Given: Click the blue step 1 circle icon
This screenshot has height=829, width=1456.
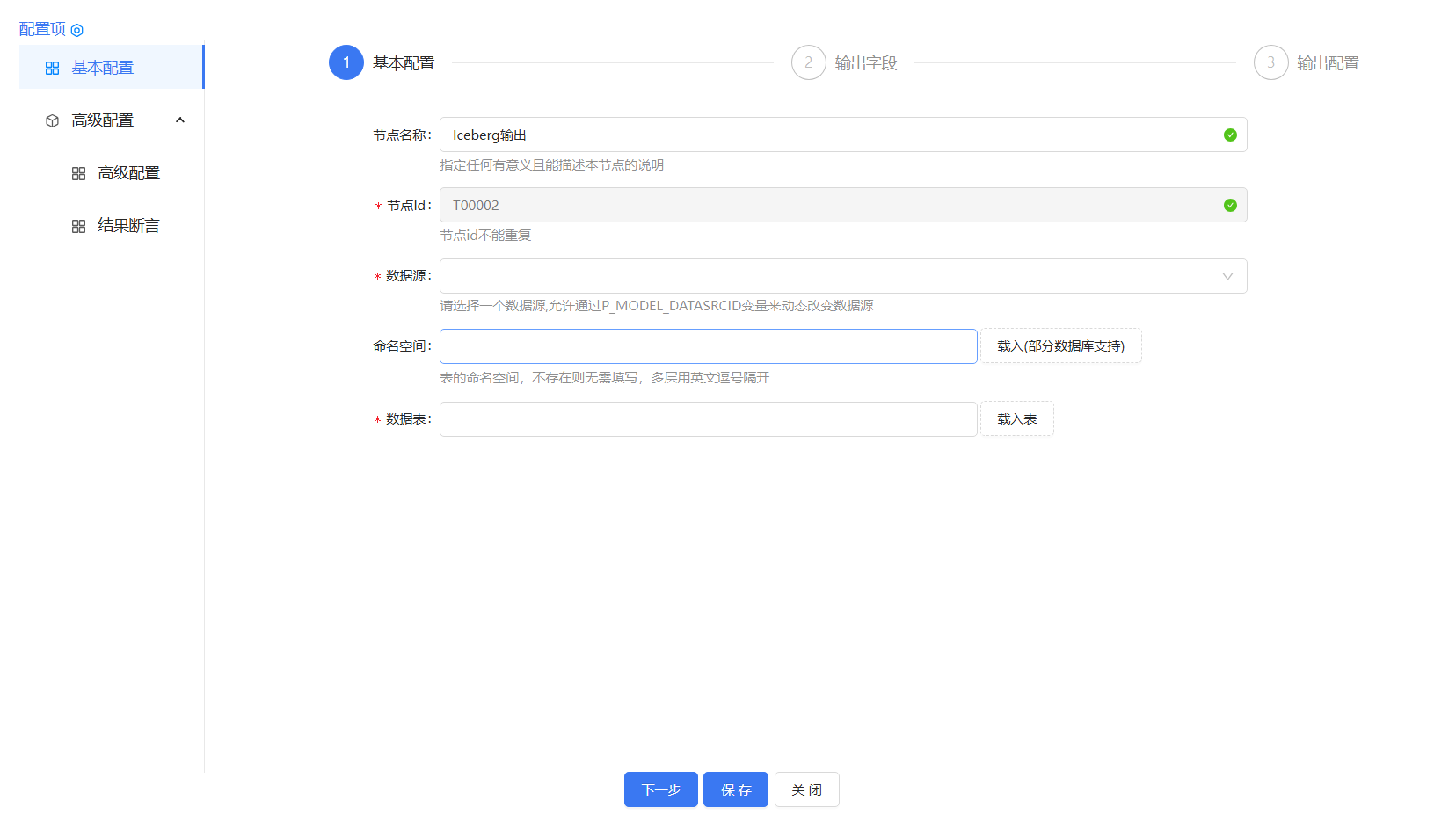Looking at the screenshot, I should [x=346, y=62].
